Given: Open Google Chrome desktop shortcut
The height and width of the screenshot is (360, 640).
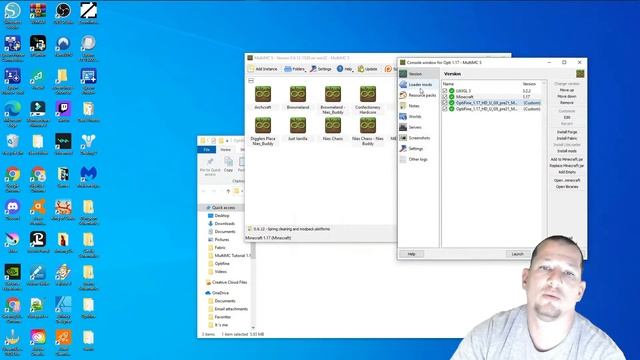Looking at the screenshot, I should coord(13,178).
